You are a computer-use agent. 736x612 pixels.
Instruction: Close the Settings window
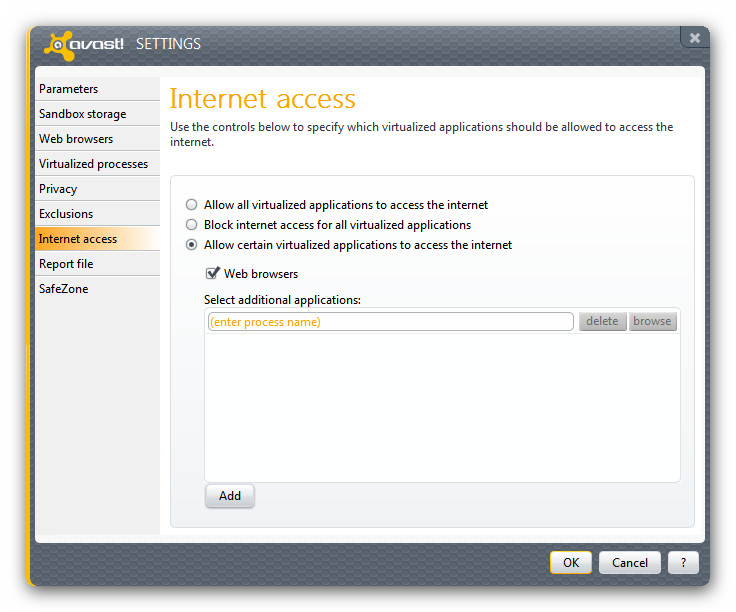click(695, 38)
